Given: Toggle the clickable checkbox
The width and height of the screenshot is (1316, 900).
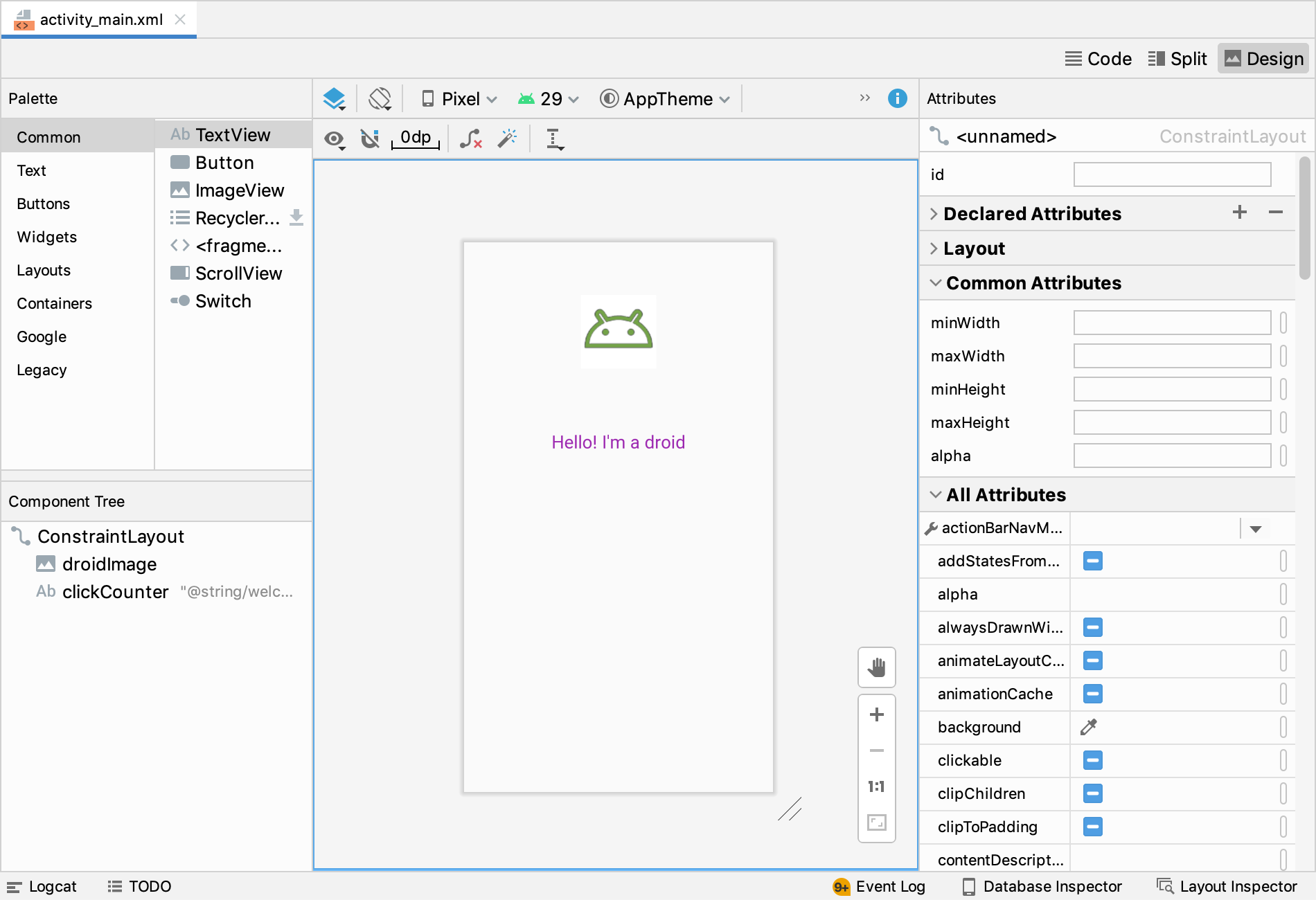Looking at the screenshot, I should [1093, 760].
